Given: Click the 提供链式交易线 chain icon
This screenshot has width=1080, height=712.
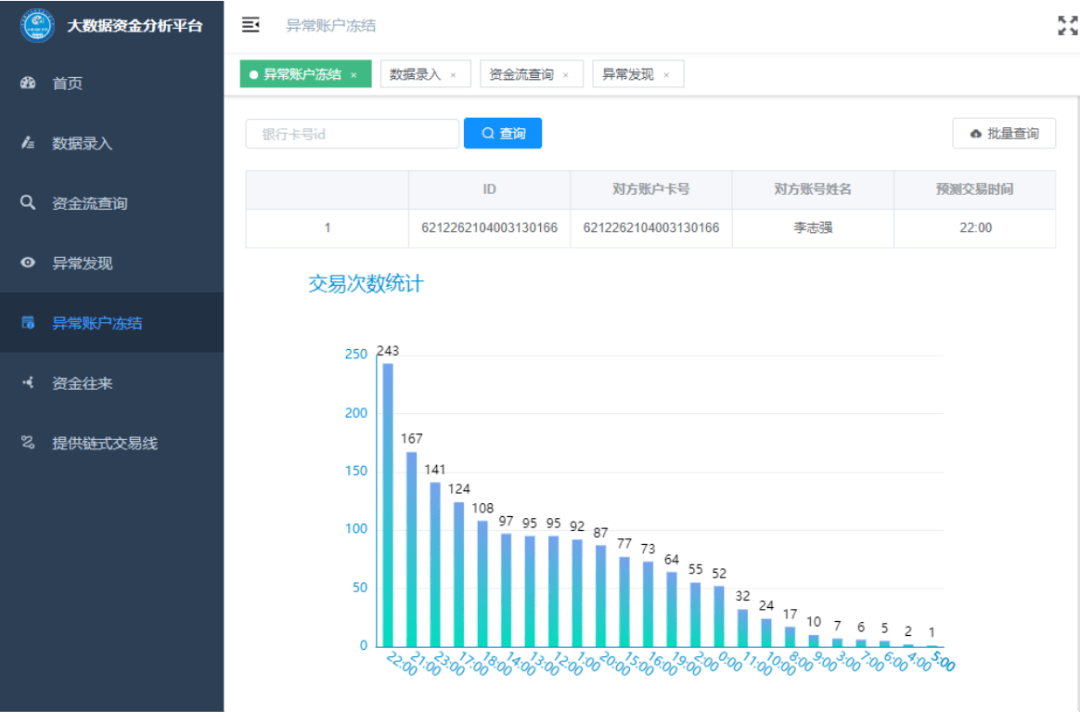Looking at the screenshot, I should point(28,442).
